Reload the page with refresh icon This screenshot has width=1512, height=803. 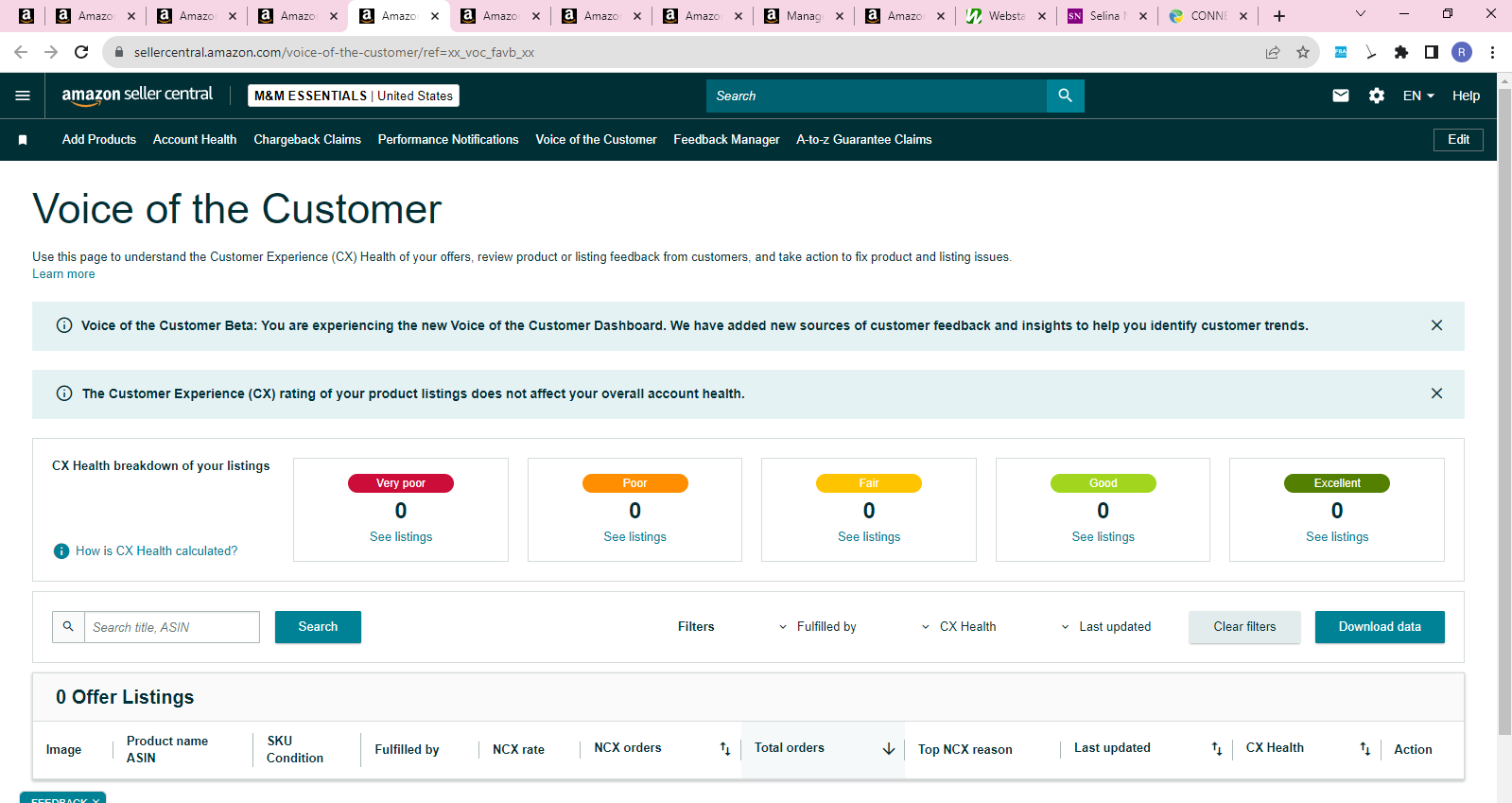tap(81, 52)
